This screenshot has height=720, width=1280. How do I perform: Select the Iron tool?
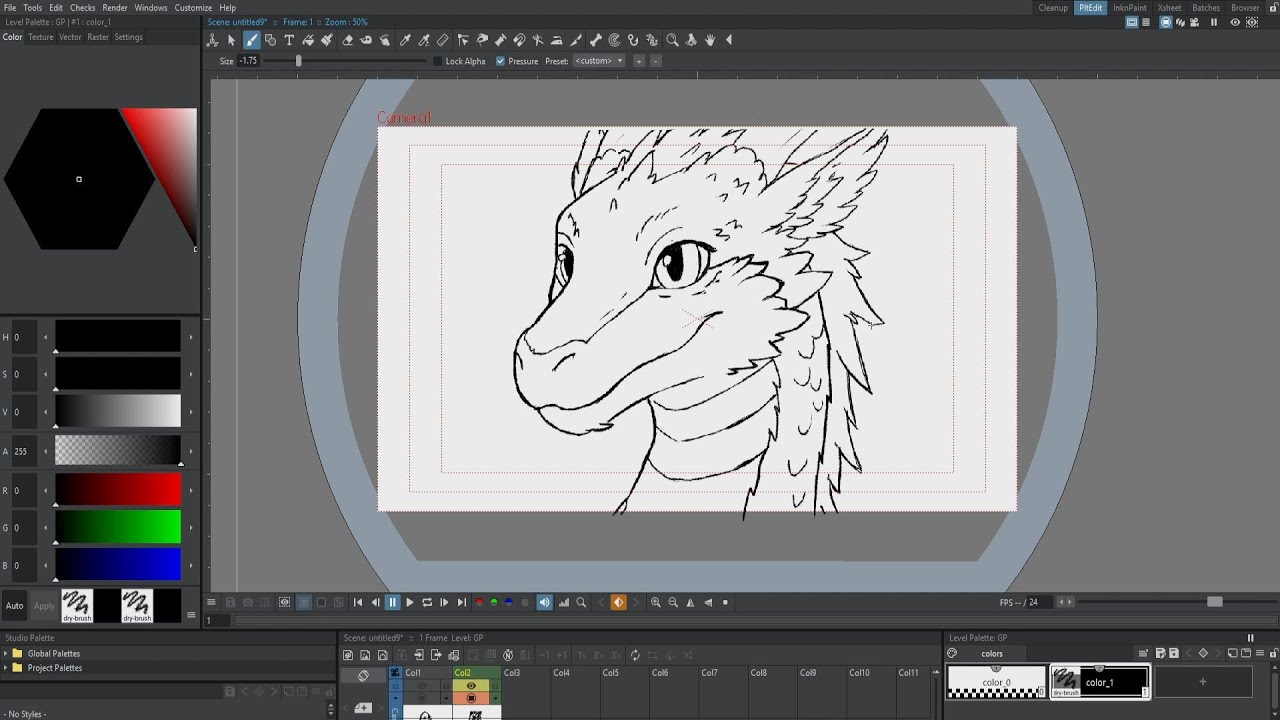point(557,40)
